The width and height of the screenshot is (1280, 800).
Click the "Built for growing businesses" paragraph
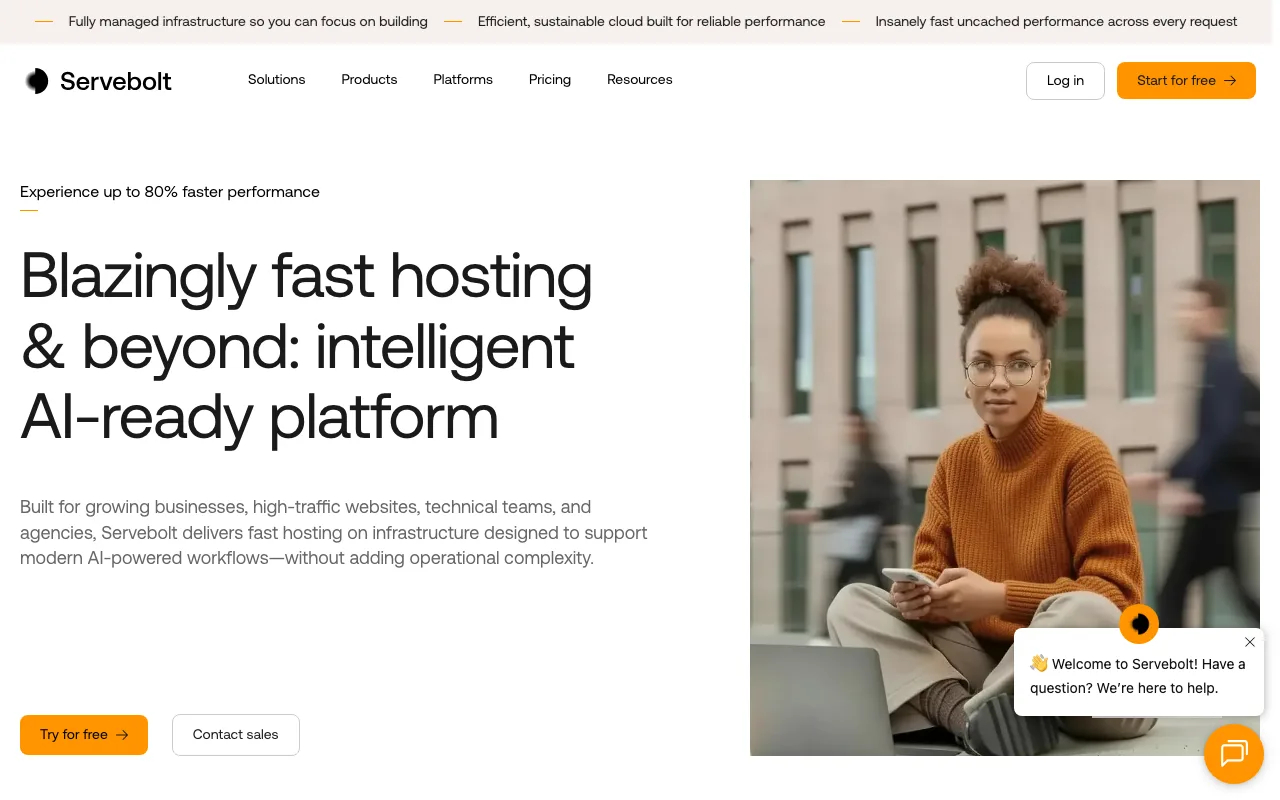point(334,533)
